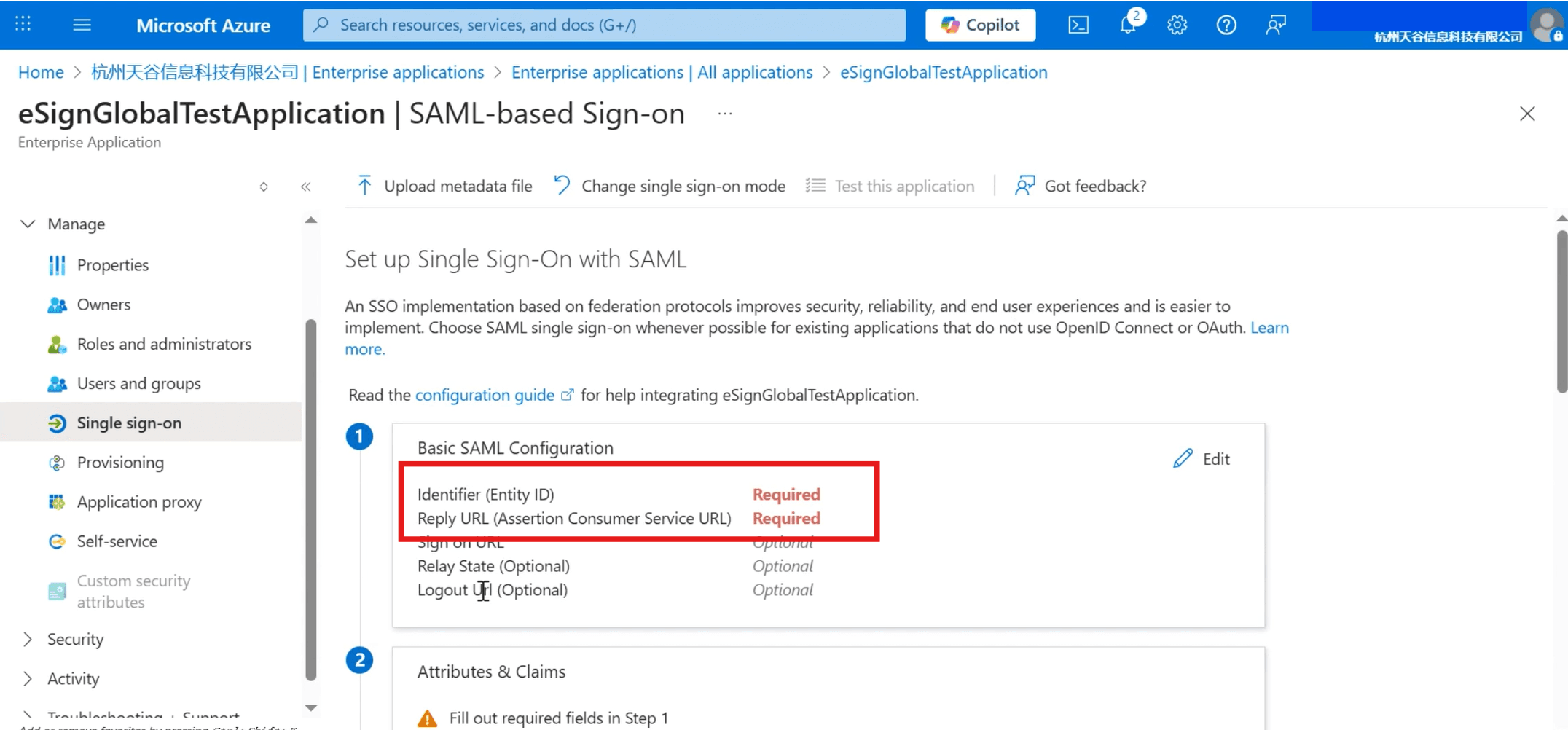This screenshot has height=730, width=1568.
Task: Open the hamburger portal menu
Action: coord(82,25)
